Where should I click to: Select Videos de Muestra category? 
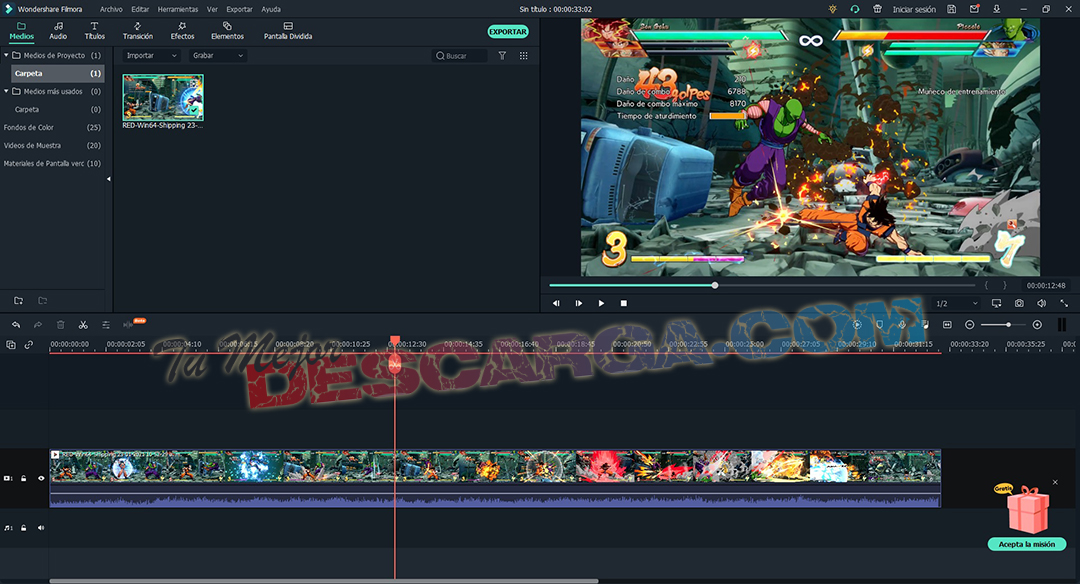[52, 145]
